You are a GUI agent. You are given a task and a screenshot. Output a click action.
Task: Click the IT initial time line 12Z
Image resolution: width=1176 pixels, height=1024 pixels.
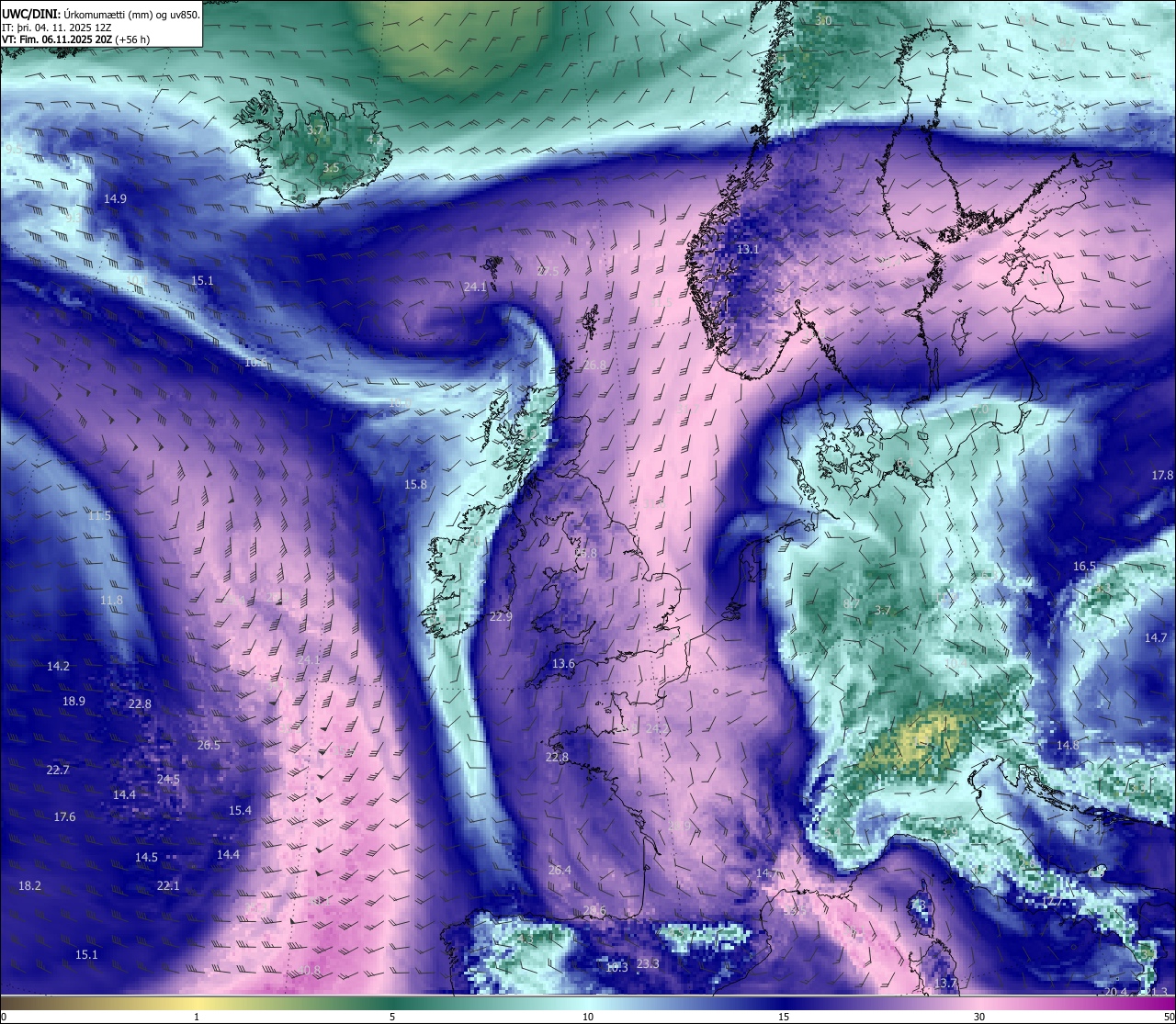(x=57, y=28)
